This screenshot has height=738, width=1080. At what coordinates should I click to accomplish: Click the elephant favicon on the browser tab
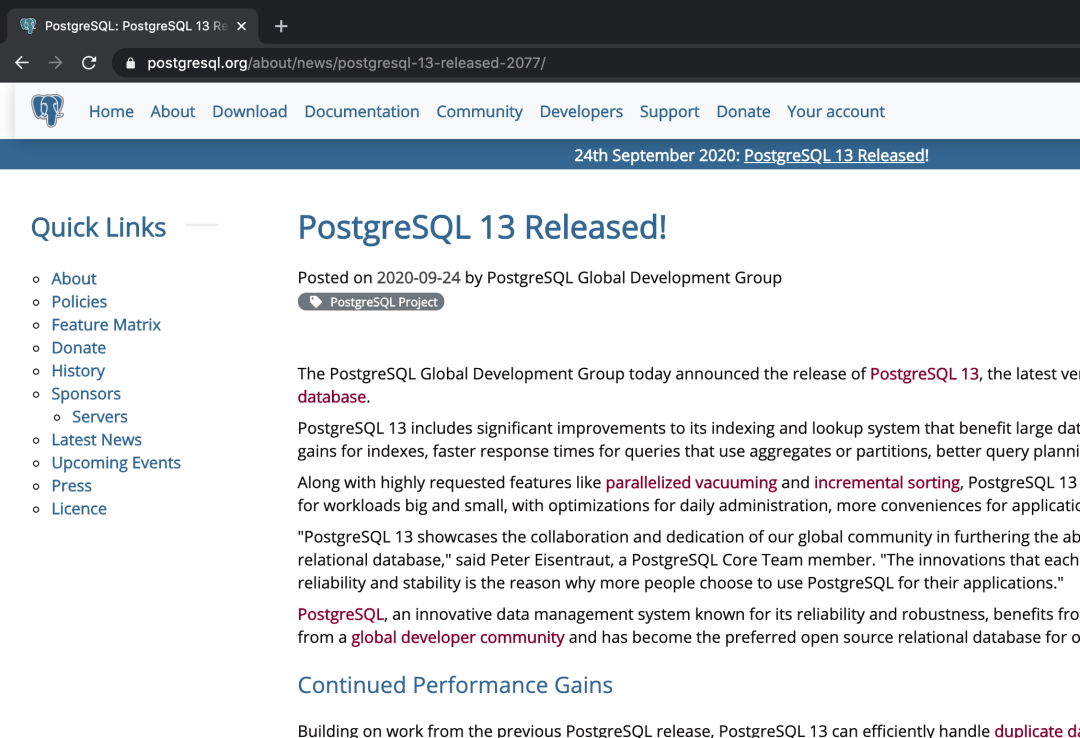pos(30,26)
